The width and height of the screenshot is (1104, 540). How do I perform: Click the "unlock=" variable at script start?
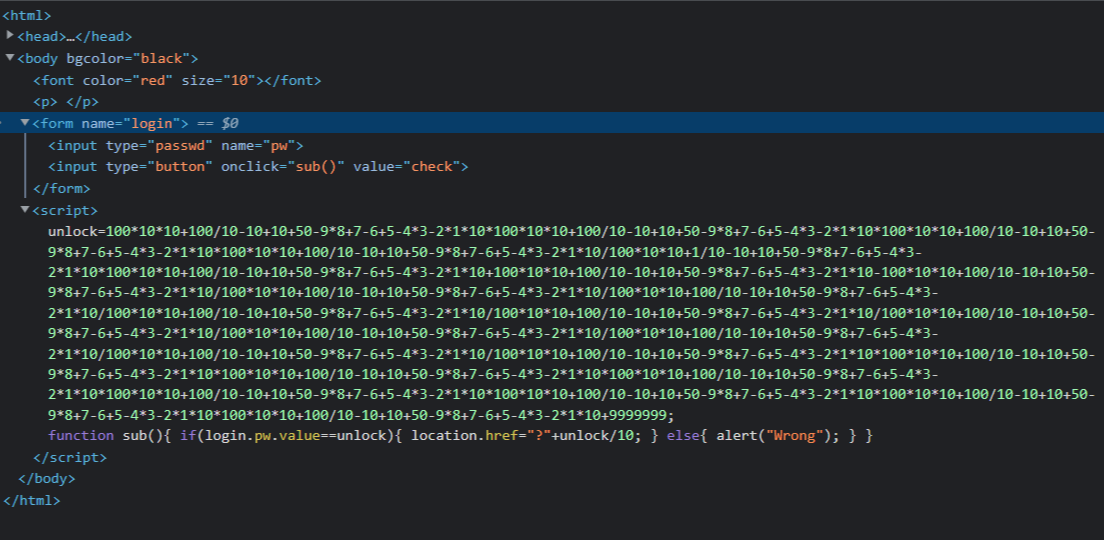point(77,232)
